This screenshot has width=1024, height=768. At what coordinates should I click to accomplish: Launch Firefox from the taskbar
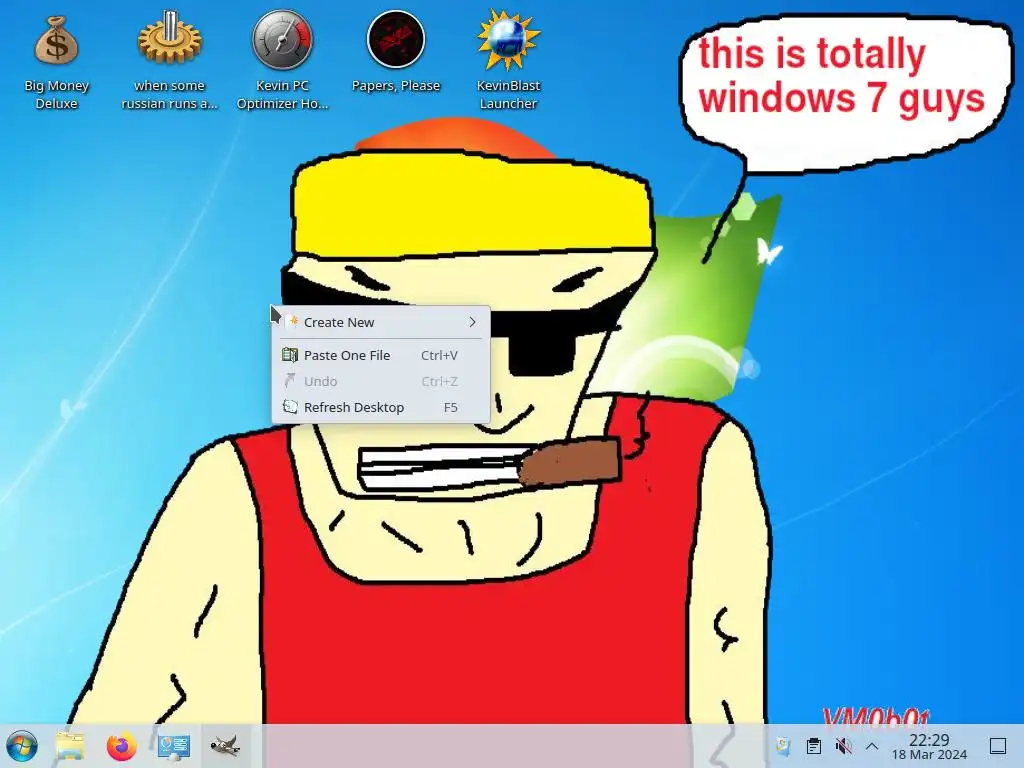tap(121, 746)
